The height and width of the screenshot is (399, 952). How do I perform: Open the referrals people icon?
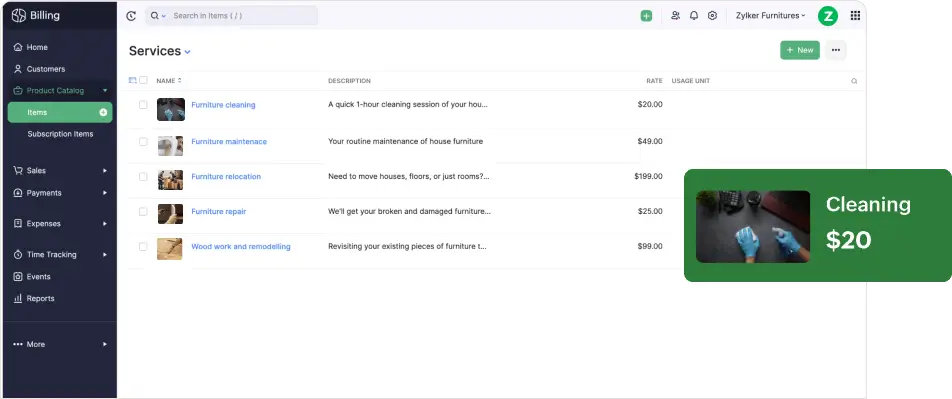click(x=675, y=16)
